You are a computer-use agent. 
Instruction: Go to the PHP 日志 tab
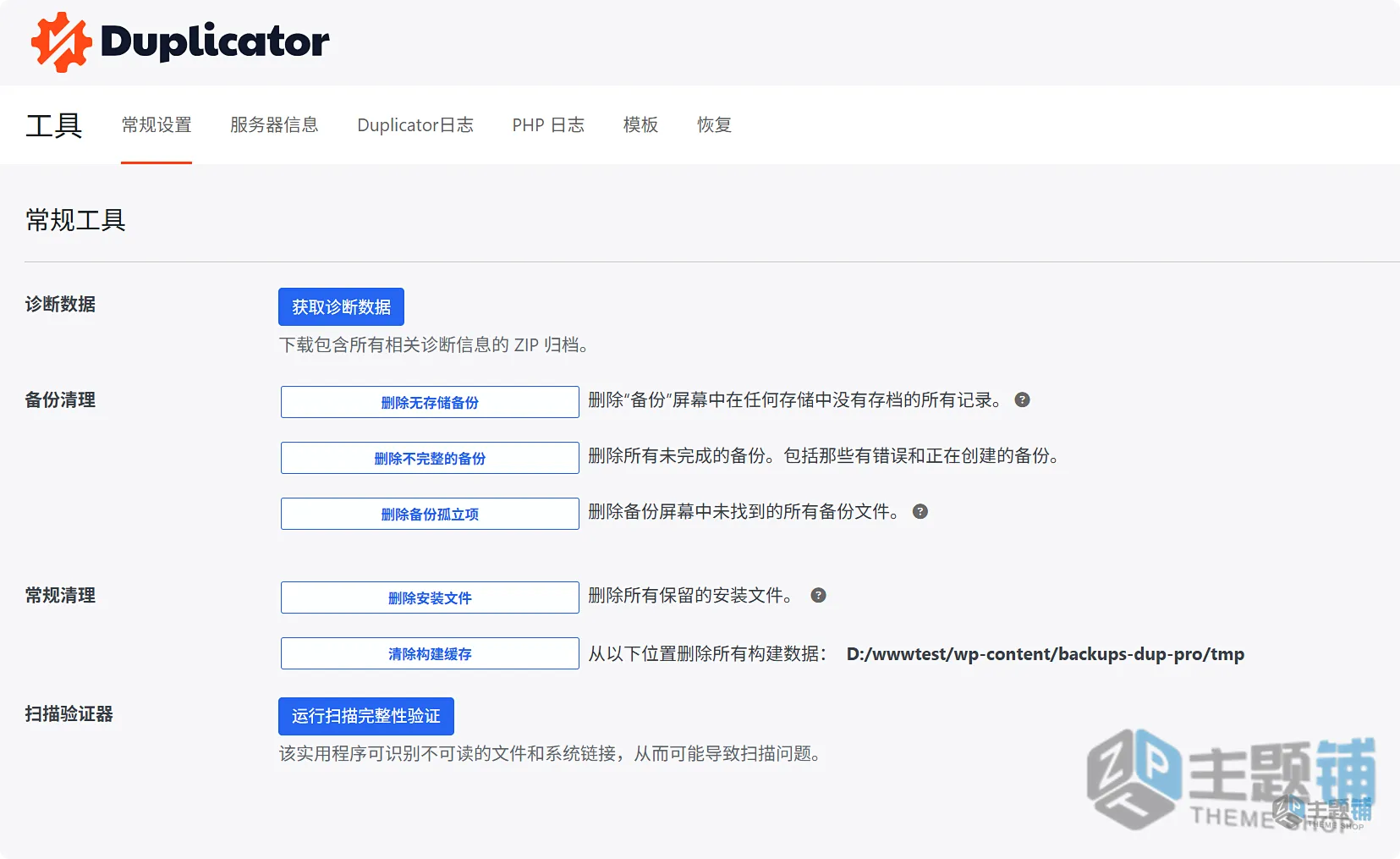coord(548,125)
